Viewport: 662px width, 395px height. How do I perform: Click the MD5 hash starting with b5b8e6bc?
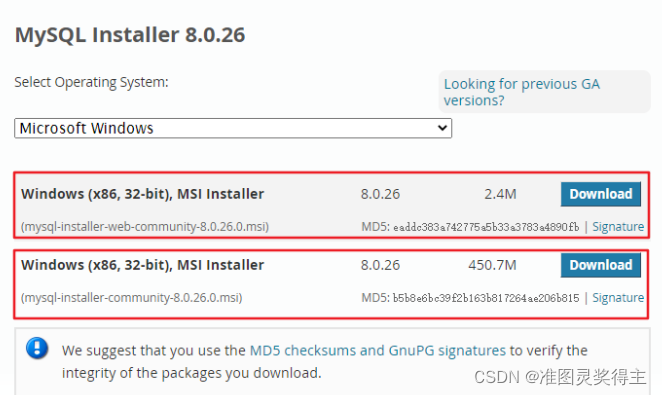click(486, 298)
